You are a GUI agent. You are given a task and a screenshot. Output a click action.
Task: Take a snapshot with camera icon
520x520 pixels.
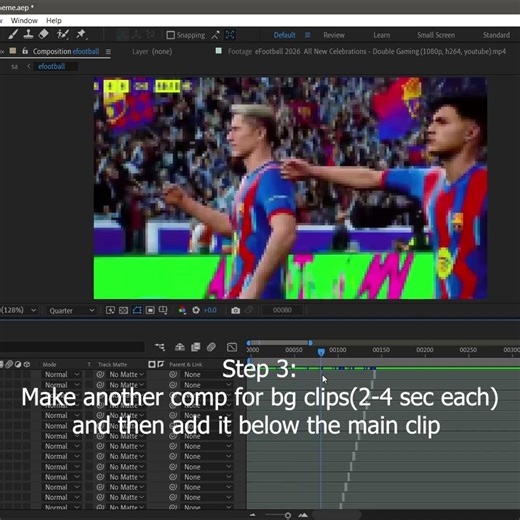(x=236, y=310)
